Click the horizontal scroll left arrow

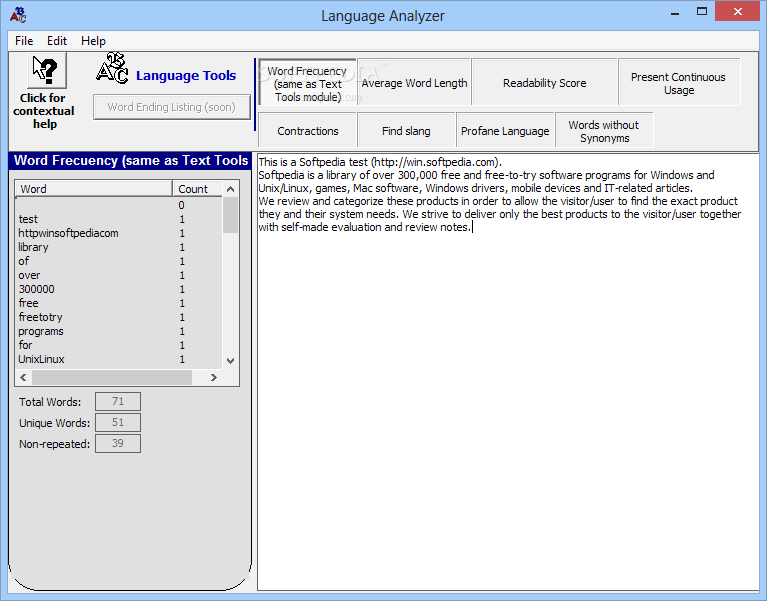(x=23, y=377)
